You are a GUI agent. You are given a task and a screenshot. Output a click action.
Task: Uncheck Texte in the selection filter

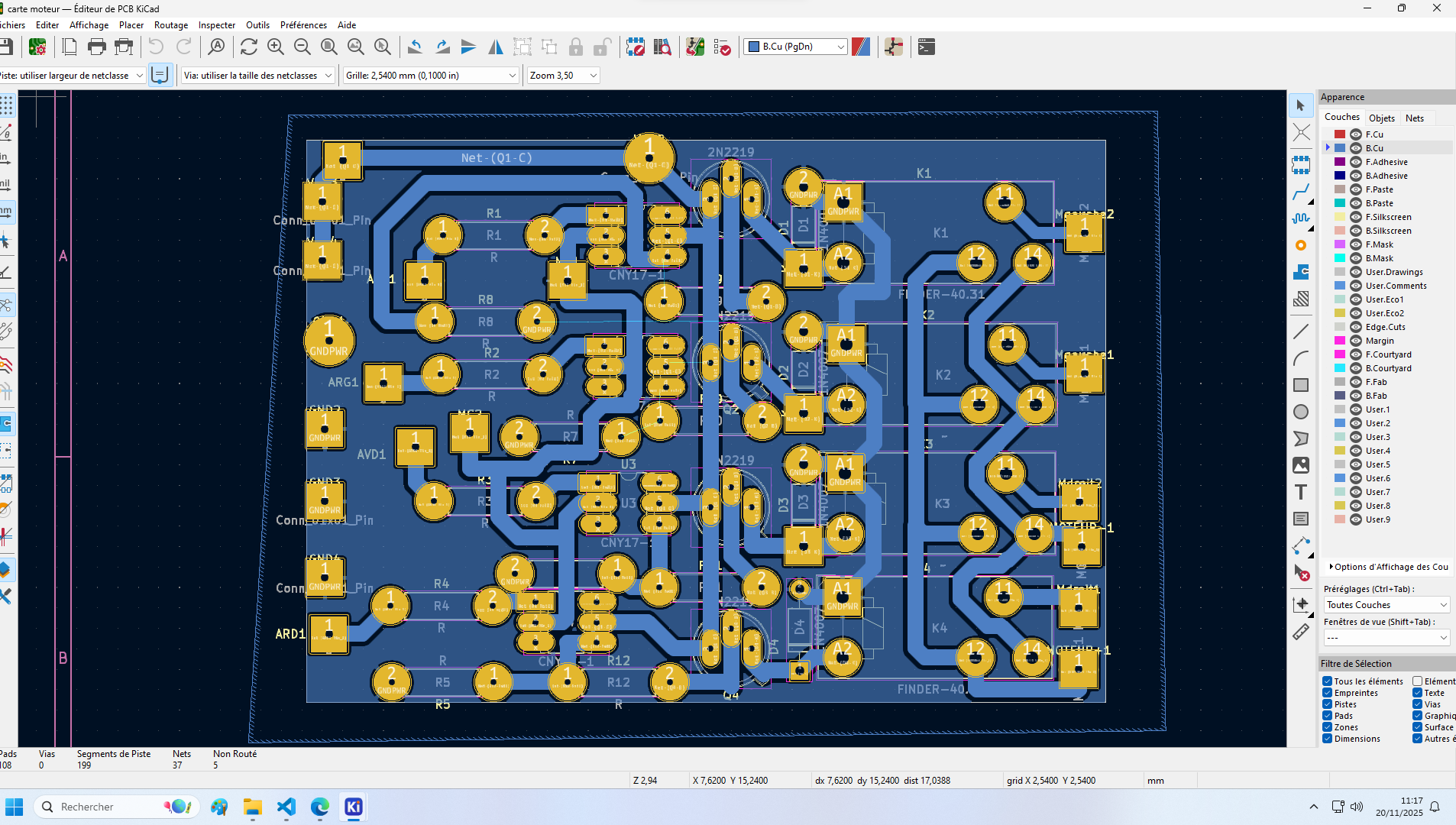pos(1419,693)
